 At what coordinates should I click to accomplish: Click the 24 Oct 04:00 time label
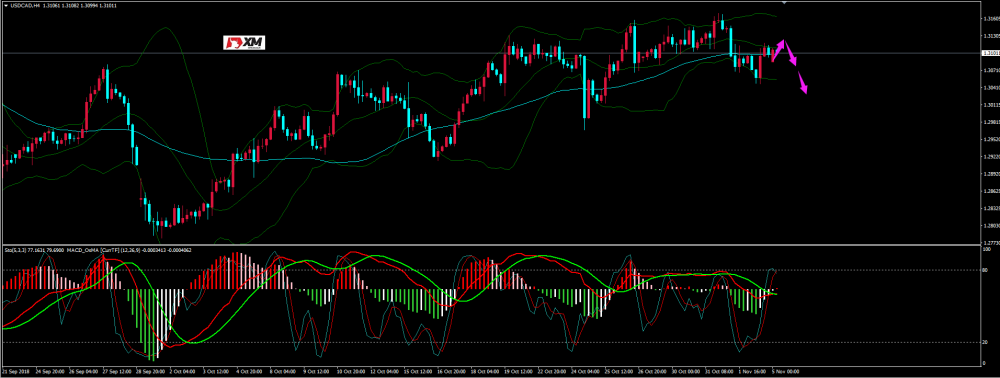[x=585, y=372]
